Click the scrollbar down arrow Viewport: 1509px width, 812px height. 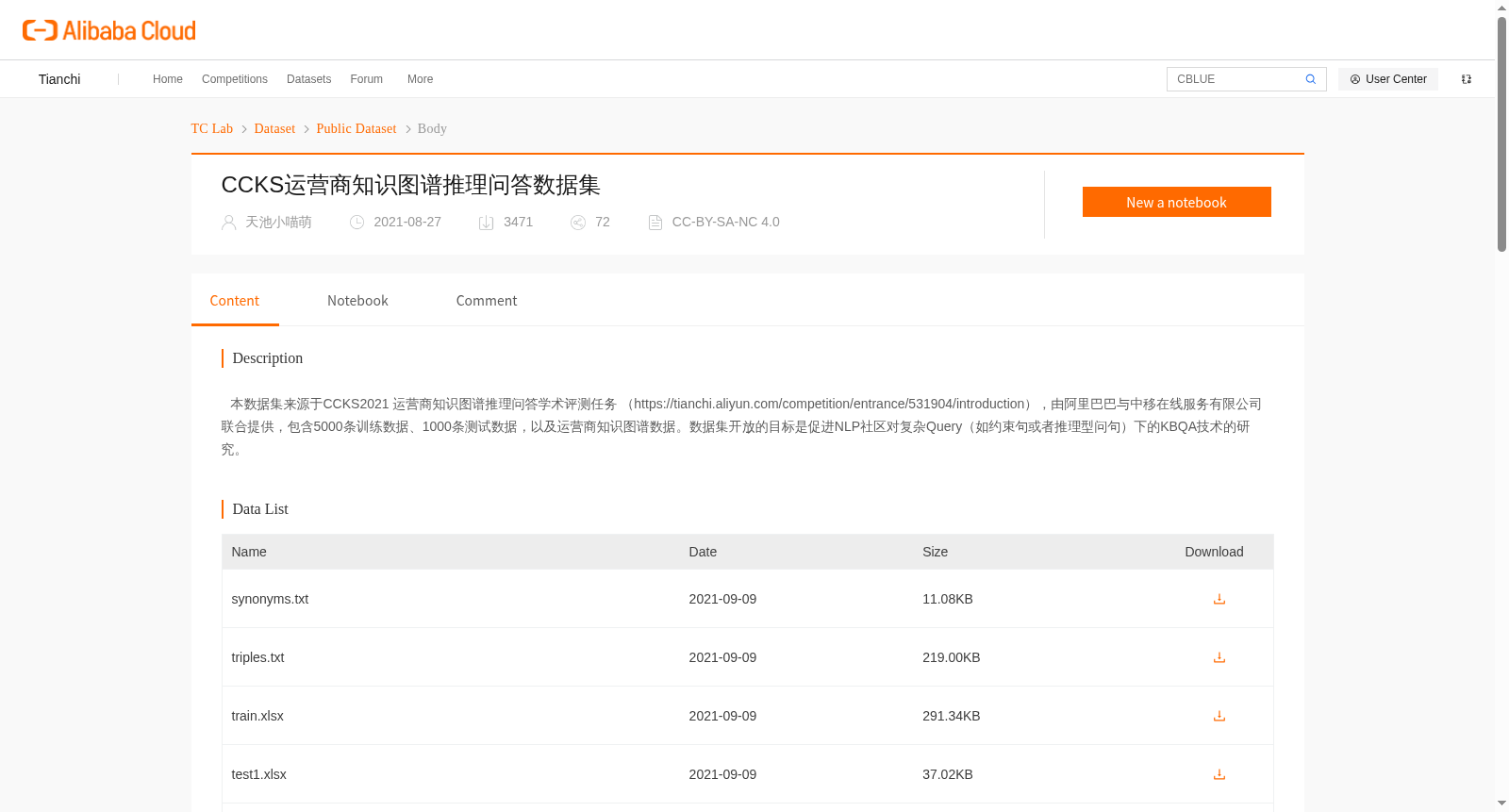1501,804
